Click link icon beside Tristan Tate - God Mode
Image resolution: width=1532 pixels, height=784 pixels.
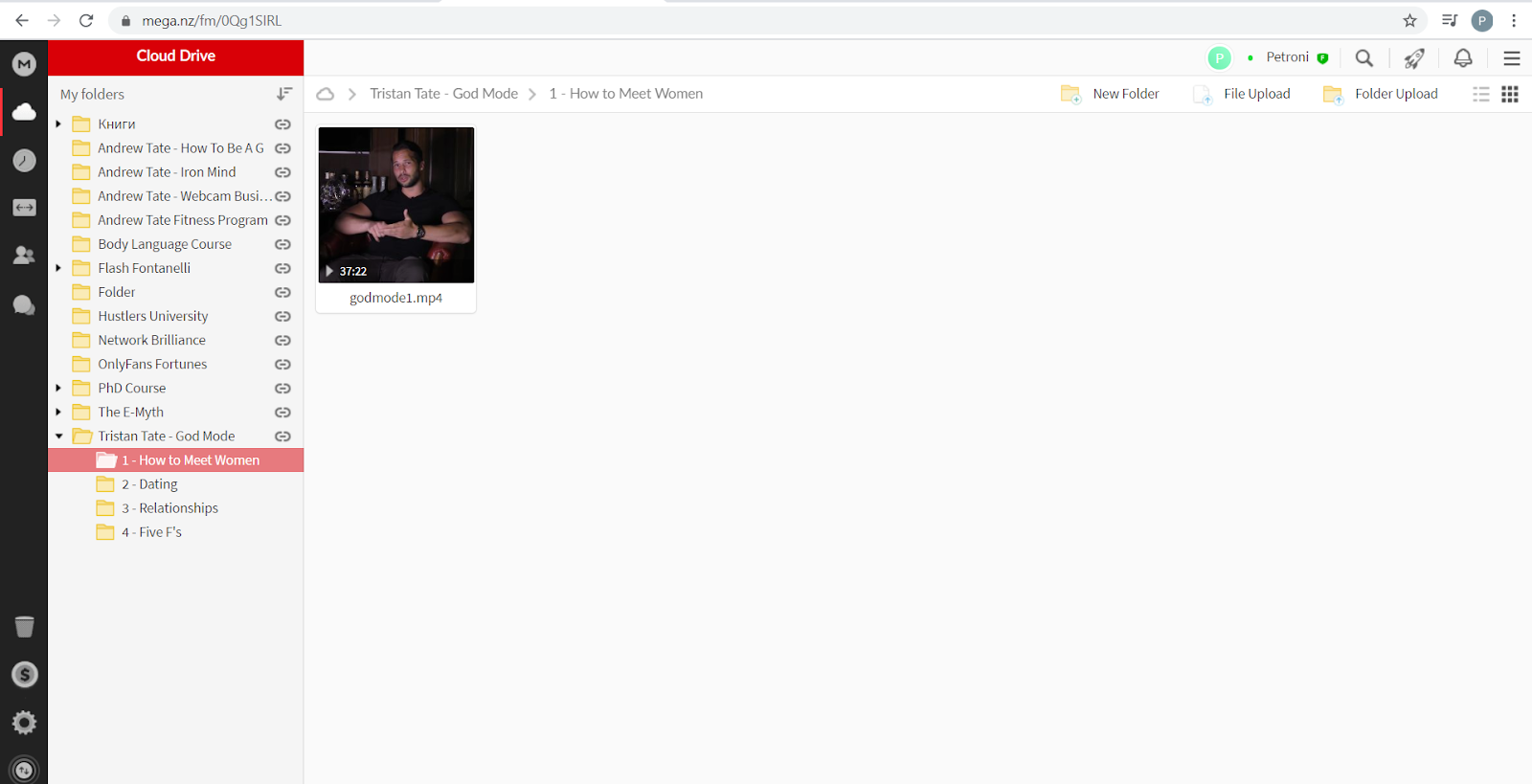click(x=282, y=436)
